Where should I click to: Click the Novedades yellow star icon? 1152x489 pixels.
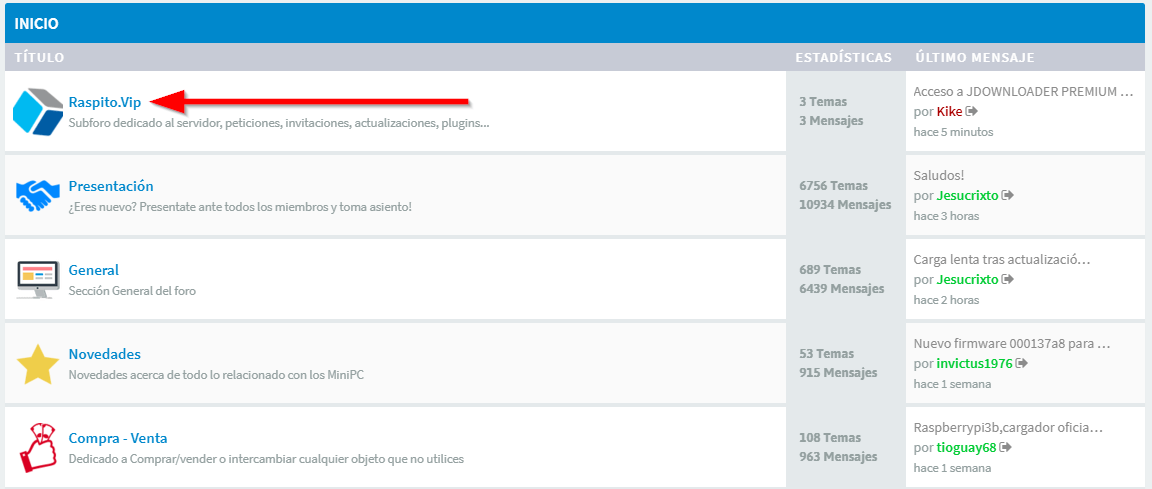pos(38,363)
